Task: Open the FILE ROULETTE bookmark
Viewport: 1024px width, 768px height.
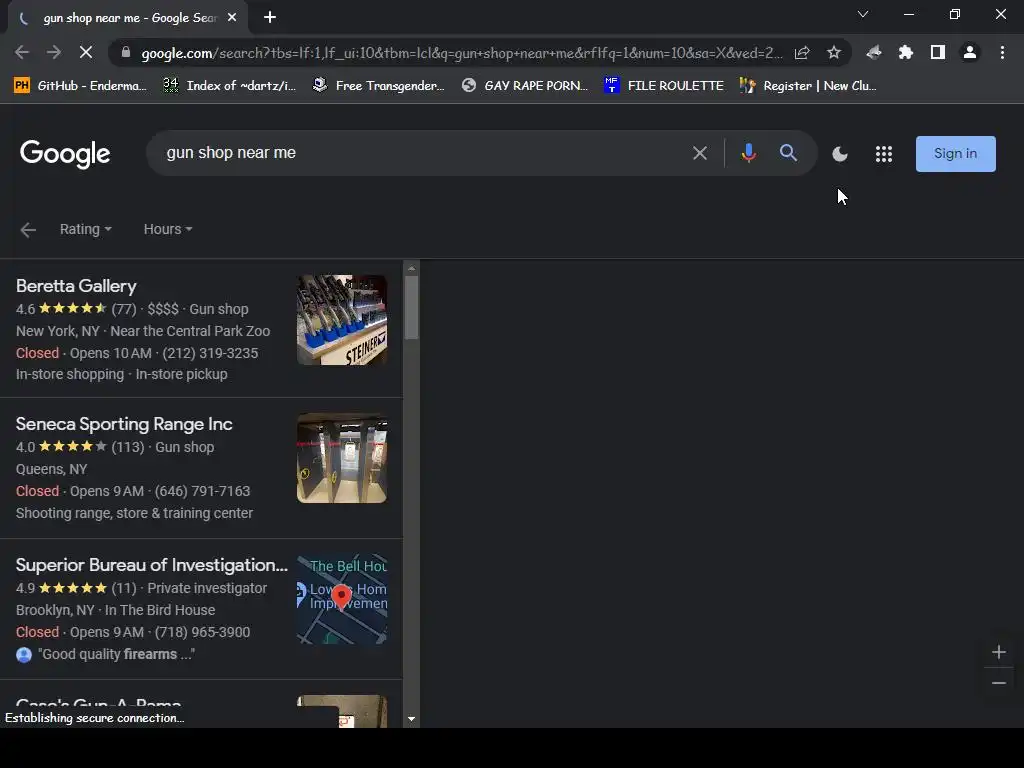Action: 664,86
